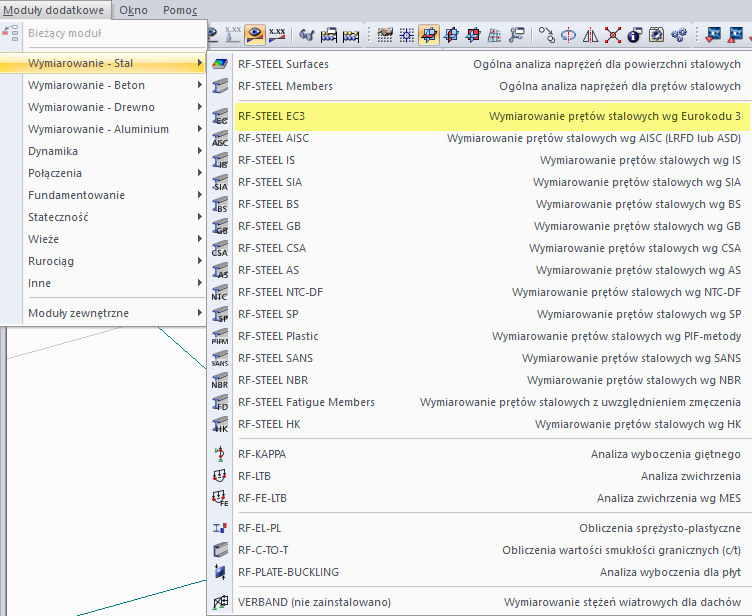Click the mirror triangles toolbar icon
Screen dimensions: 752x616
(x=590, y=35)
